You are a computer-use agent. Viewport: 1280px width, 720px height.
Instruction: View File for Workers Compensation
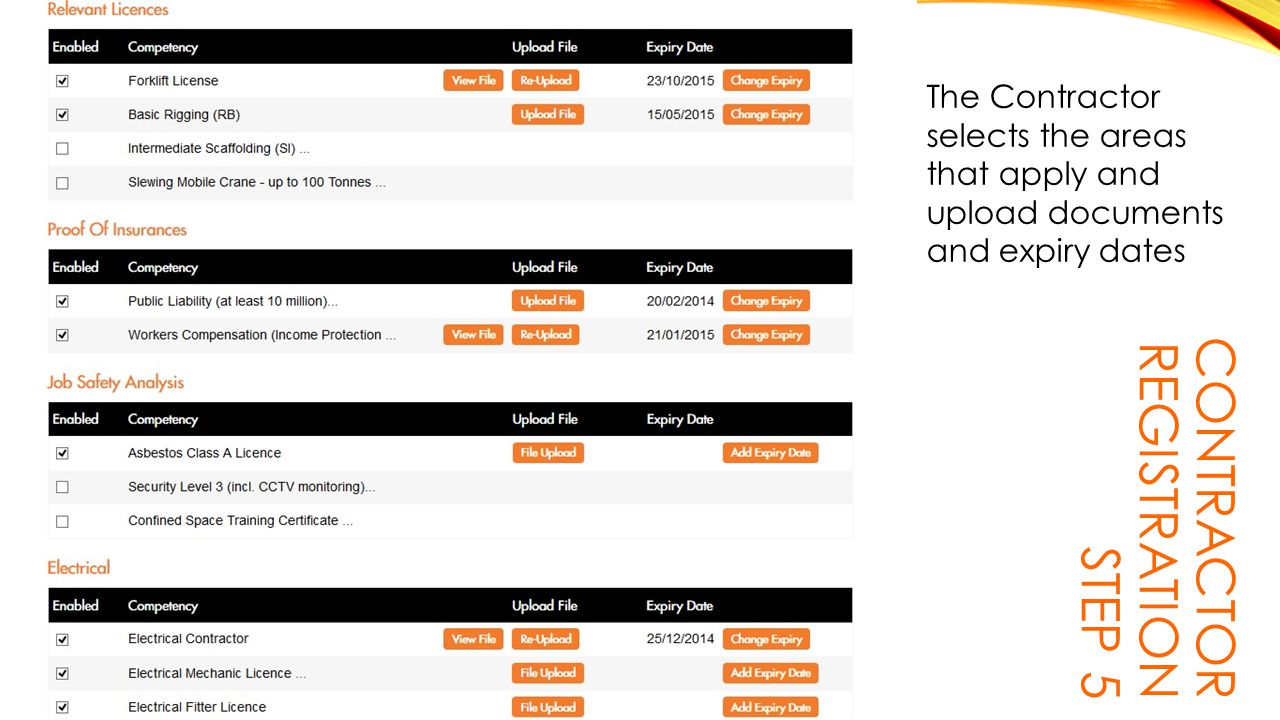pyautogui.click(x=474, y=335)
